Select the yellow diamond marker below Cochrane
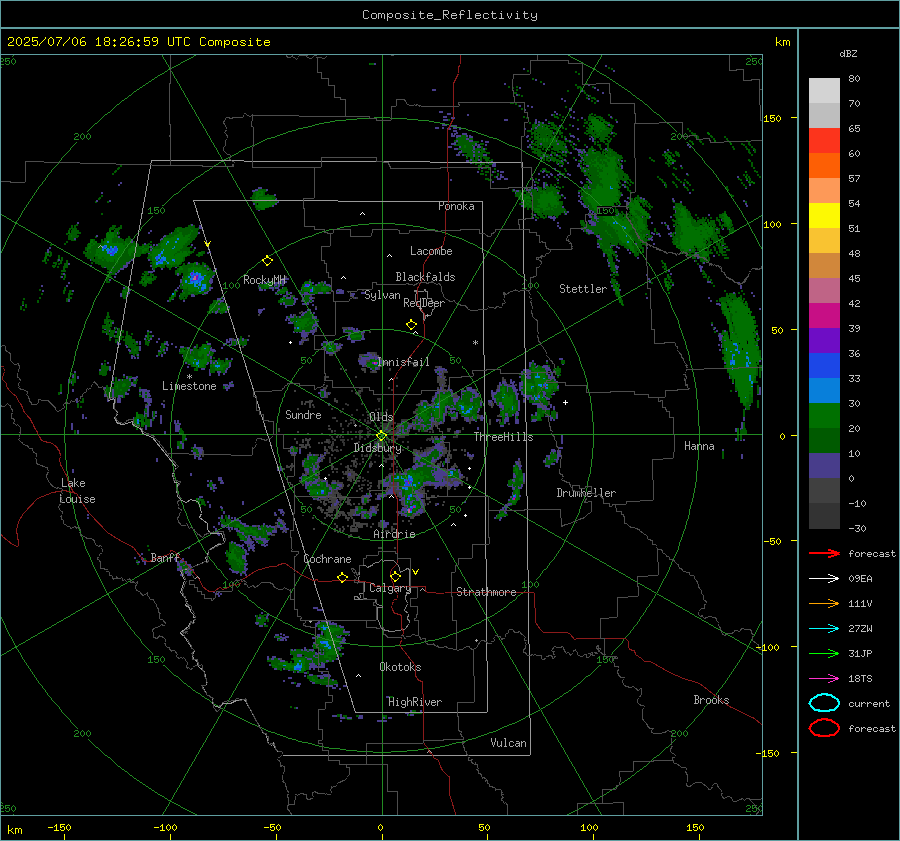 pos(342,577)
